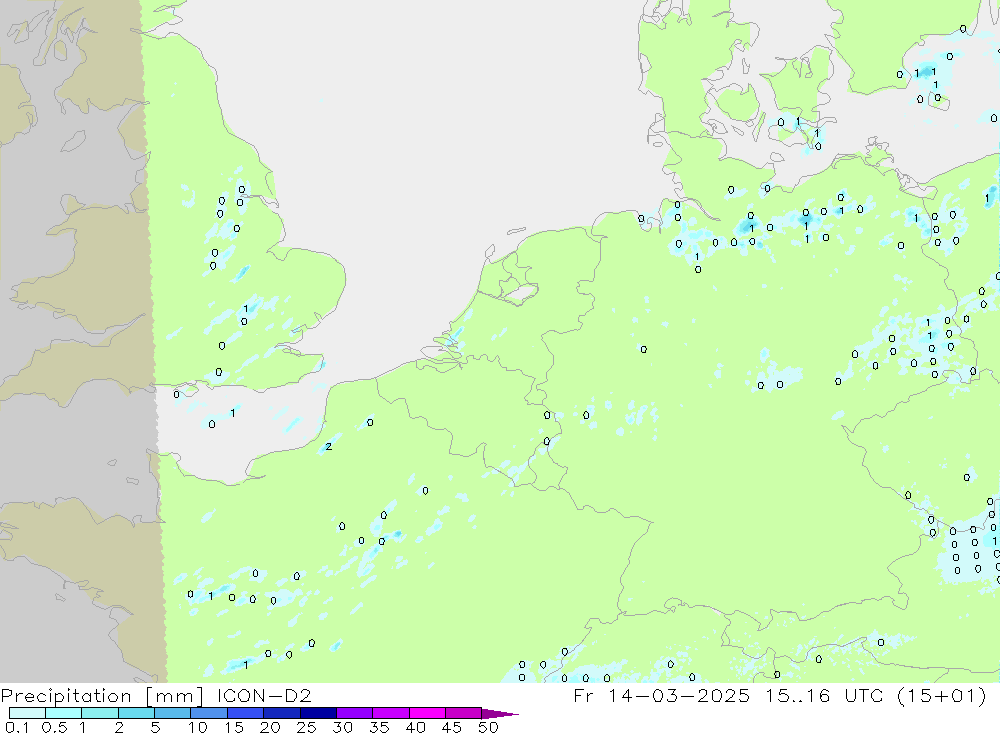Click the "2" precipitation value in northern France

coord(328,447)
